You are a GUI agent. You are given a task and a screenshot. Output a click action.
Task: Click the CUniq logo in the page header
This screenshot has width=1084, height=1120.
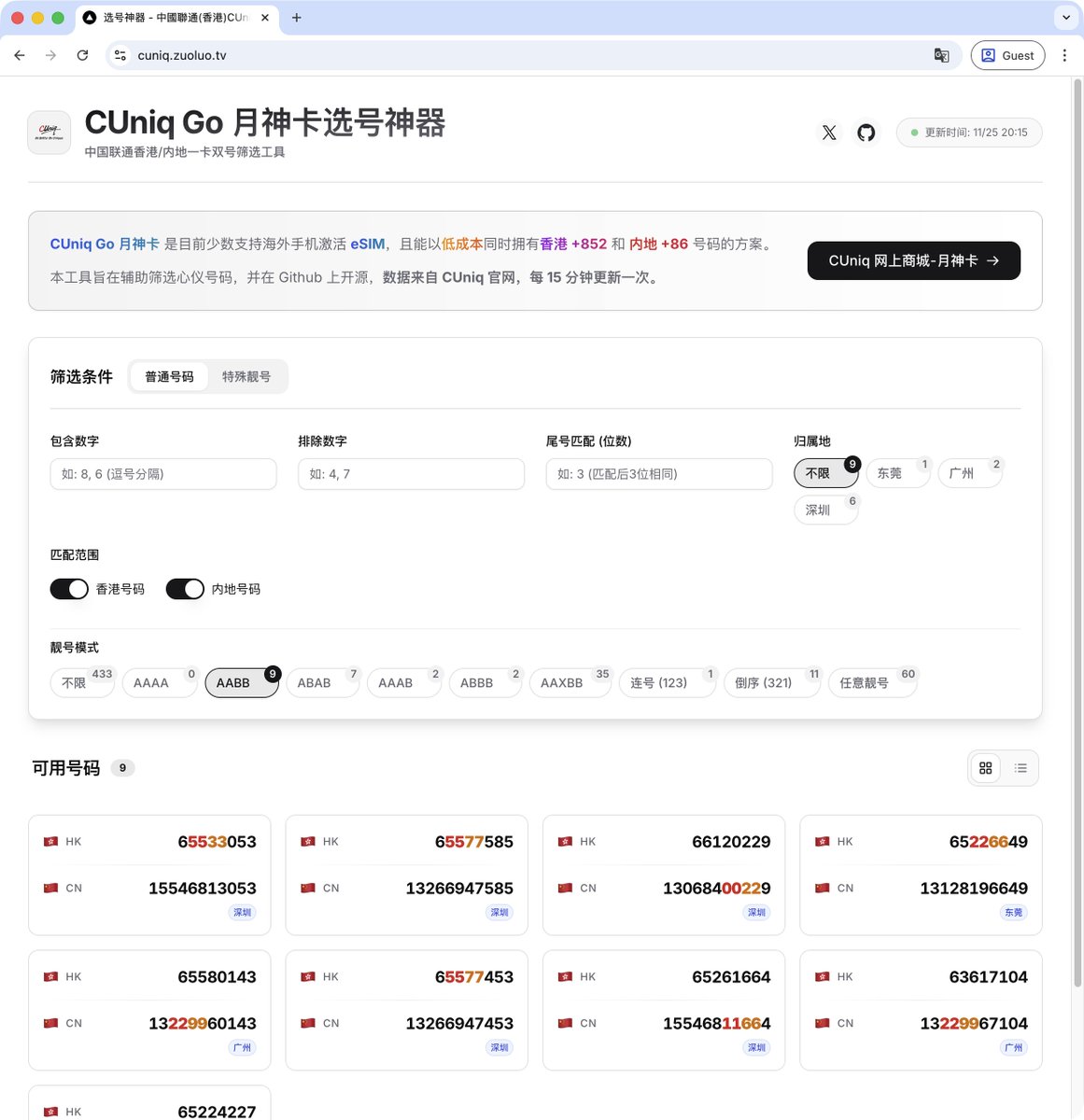click(49, 132)
